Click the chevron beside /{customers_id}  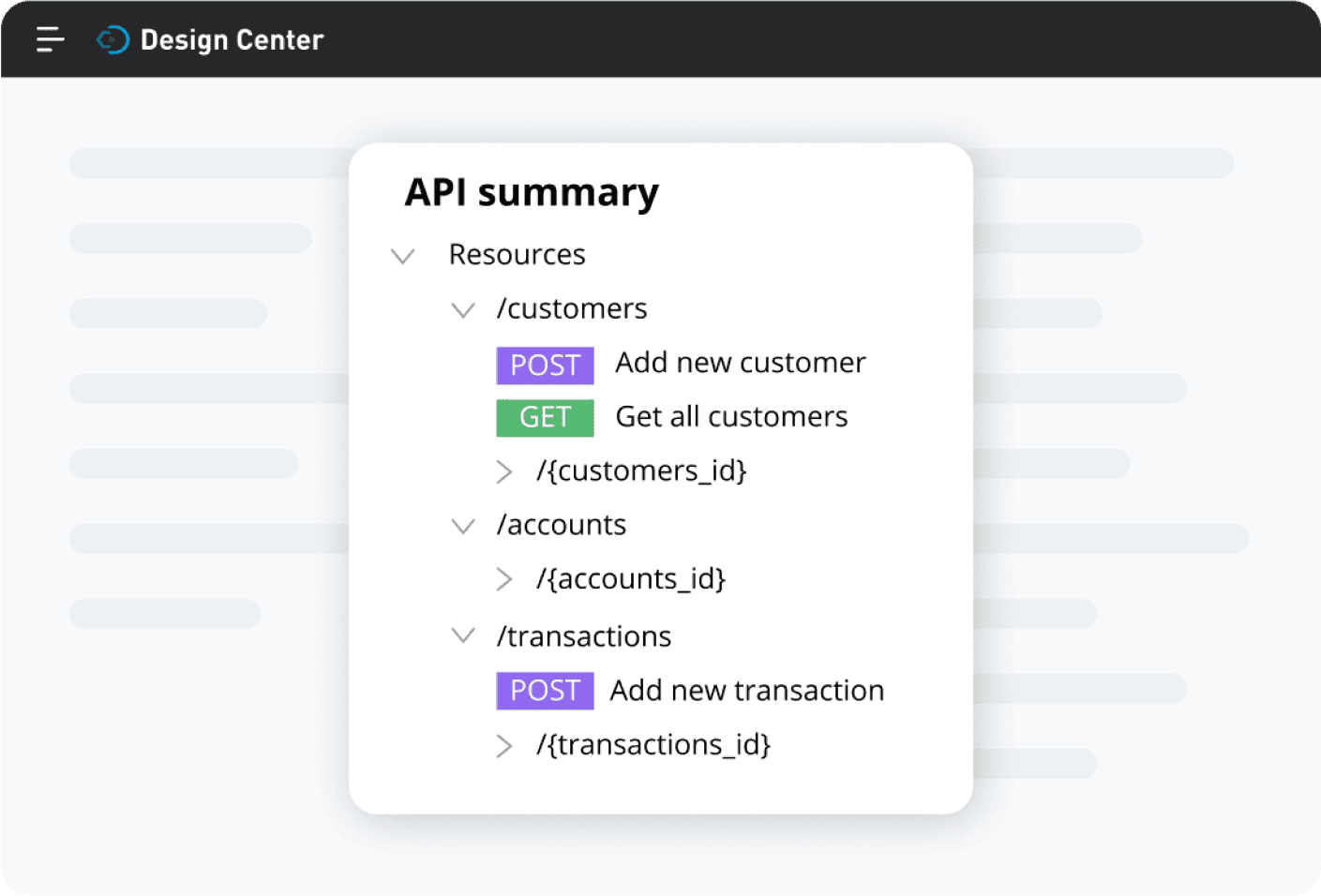click(x=505, y=471)
